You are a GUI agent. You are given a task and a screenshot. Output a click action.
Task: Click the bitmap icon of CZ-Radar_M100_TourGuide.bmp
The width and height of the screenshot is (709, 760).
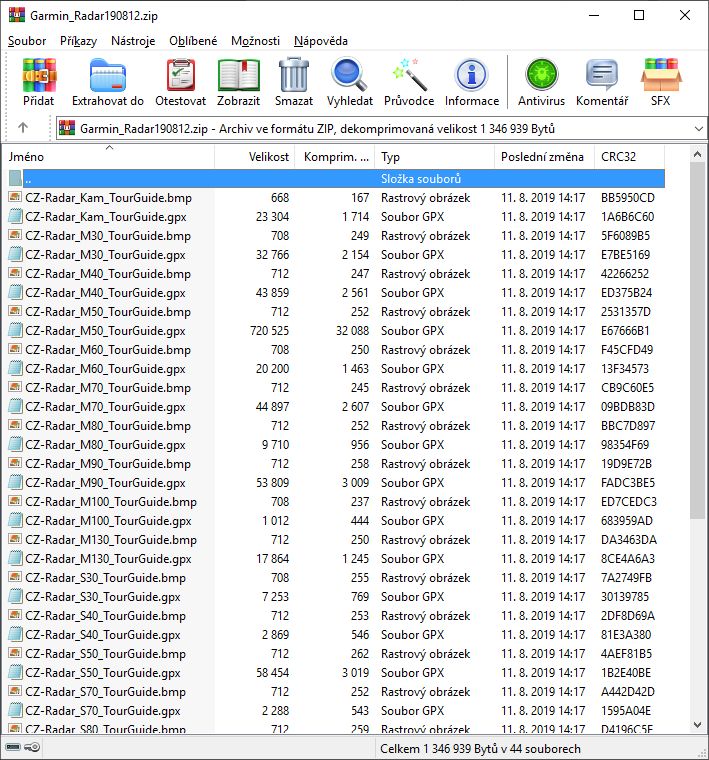point(15,501)
